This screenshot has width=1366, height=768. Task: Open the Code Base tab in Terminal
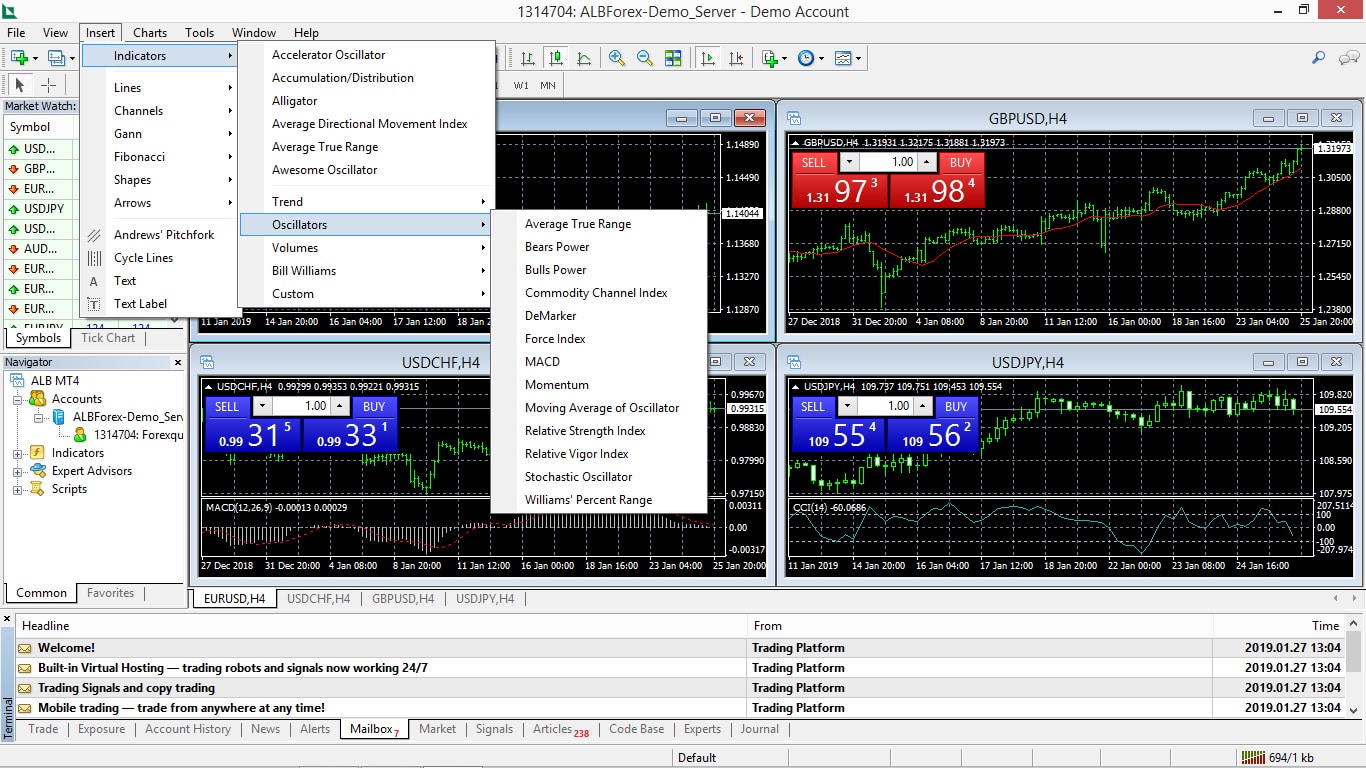[x=636, y=728]
